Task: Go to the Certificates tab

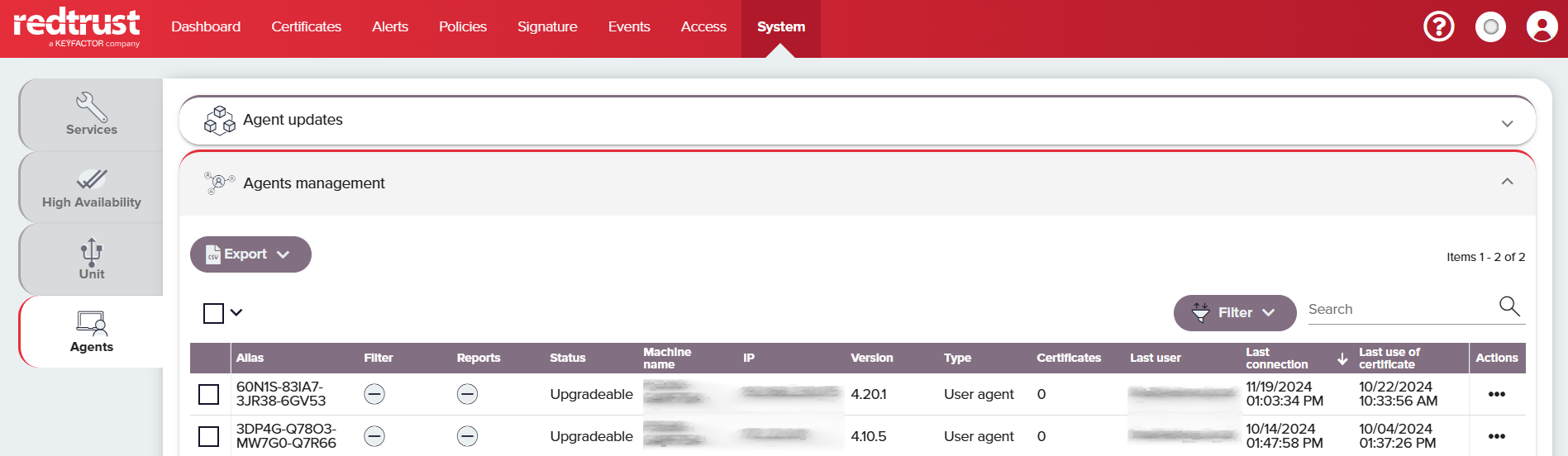Action: [x=306, y=26]
